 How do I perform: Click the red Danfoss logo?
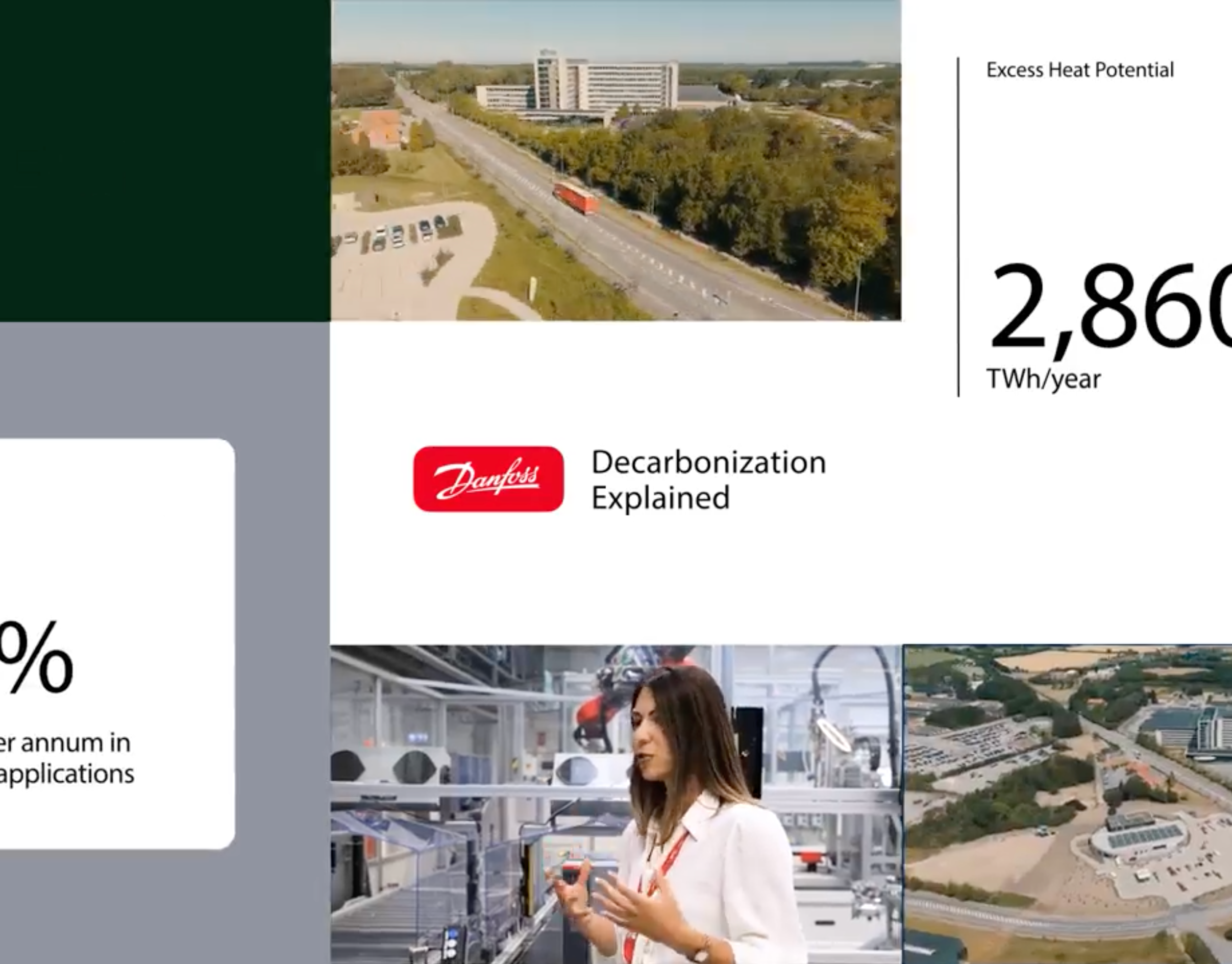488,479
